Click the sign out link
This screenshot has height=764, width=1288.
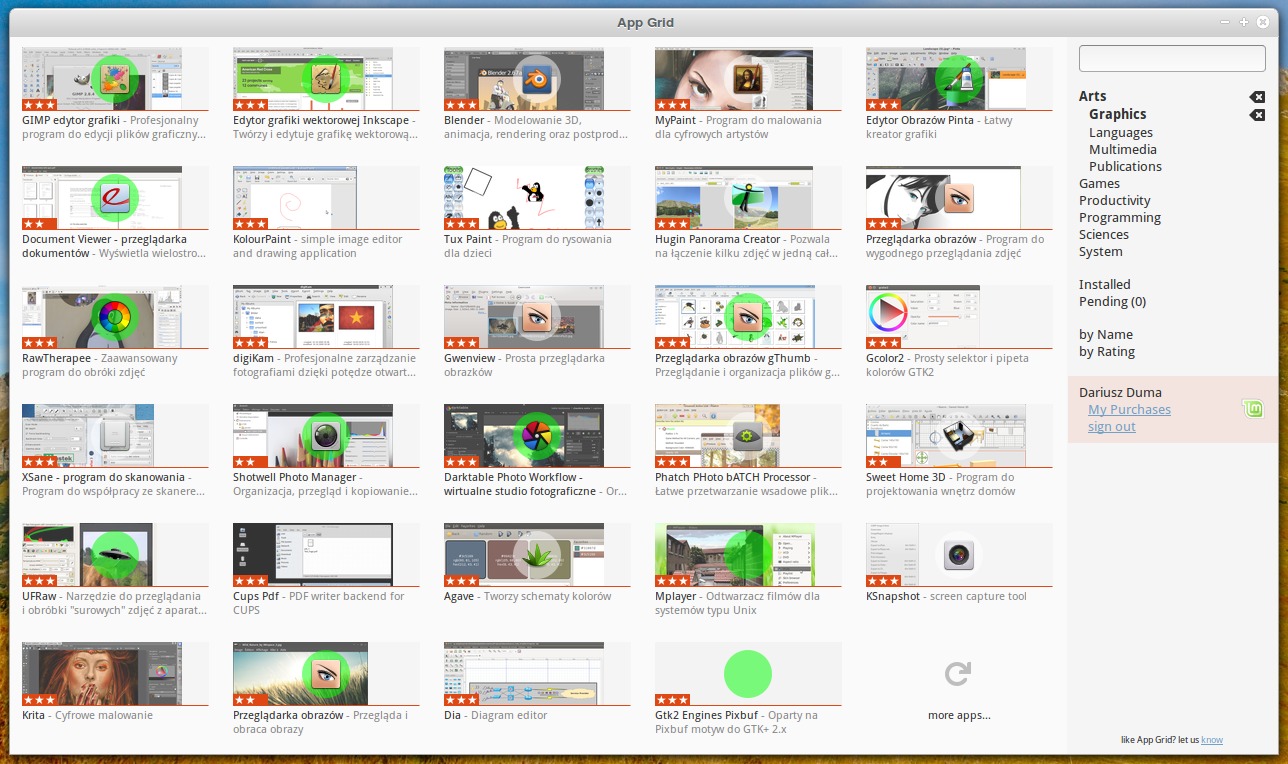click(1112, 426)
